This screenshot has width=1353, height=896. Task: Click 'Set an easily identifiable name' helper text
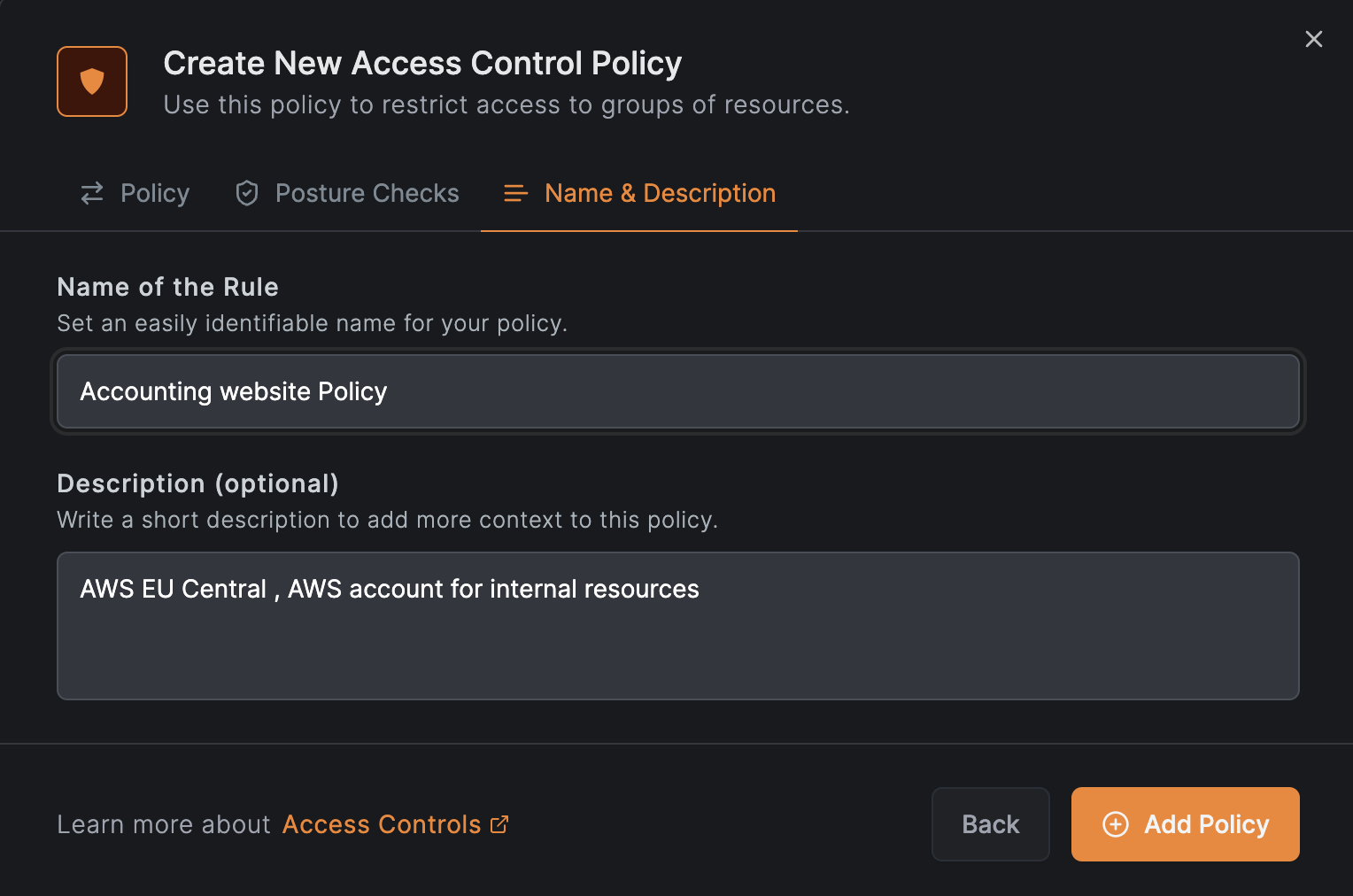pyautogui.click(x=313, y=323)
